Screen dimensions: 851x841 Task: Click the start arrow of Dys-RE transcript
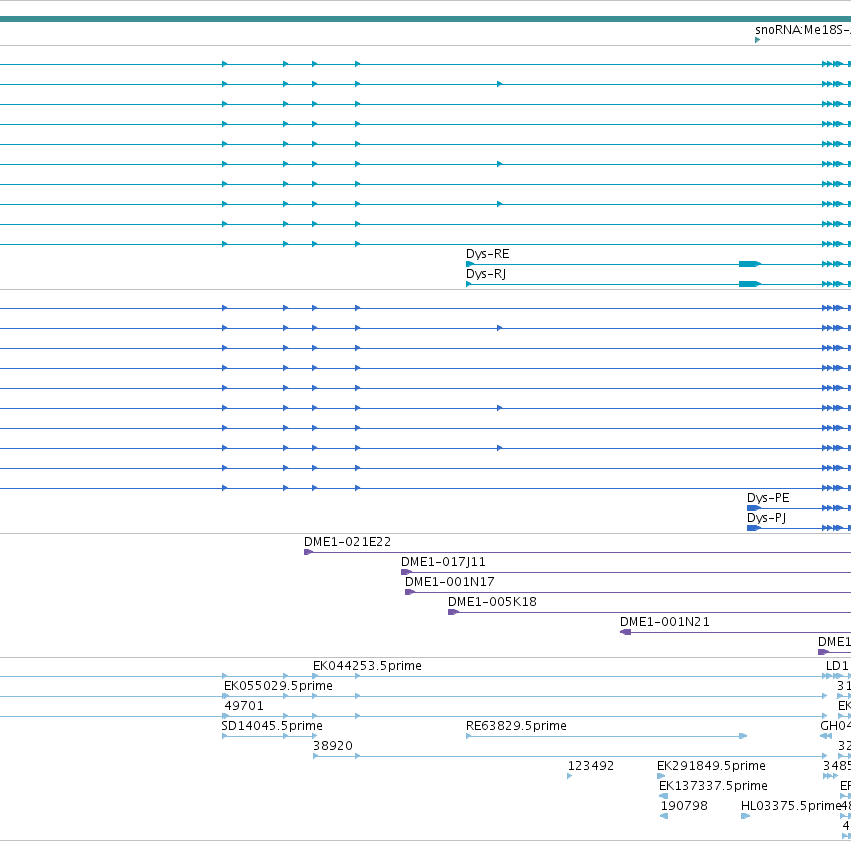click(x=469, y=264)
